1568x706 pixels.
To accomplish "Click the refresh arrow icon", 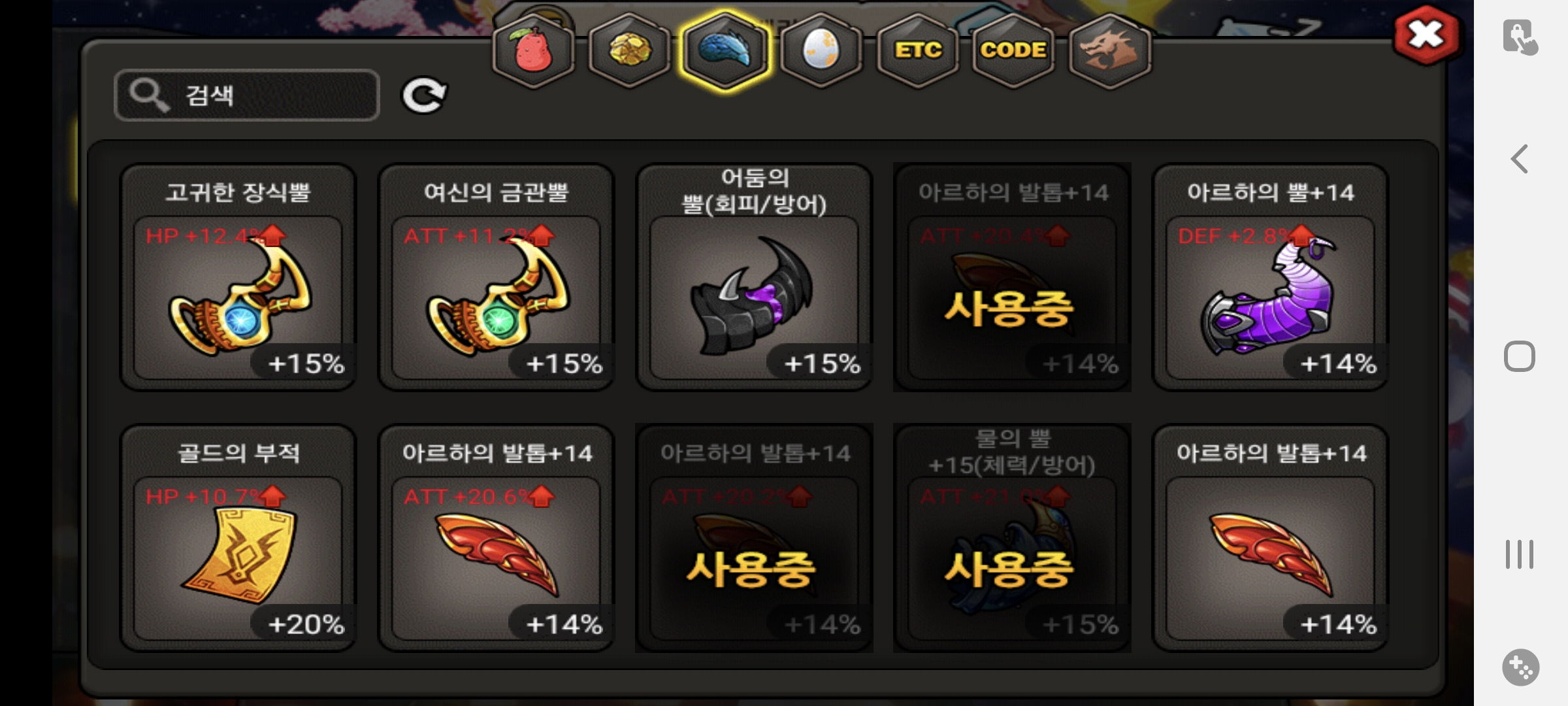I will 424,95.
